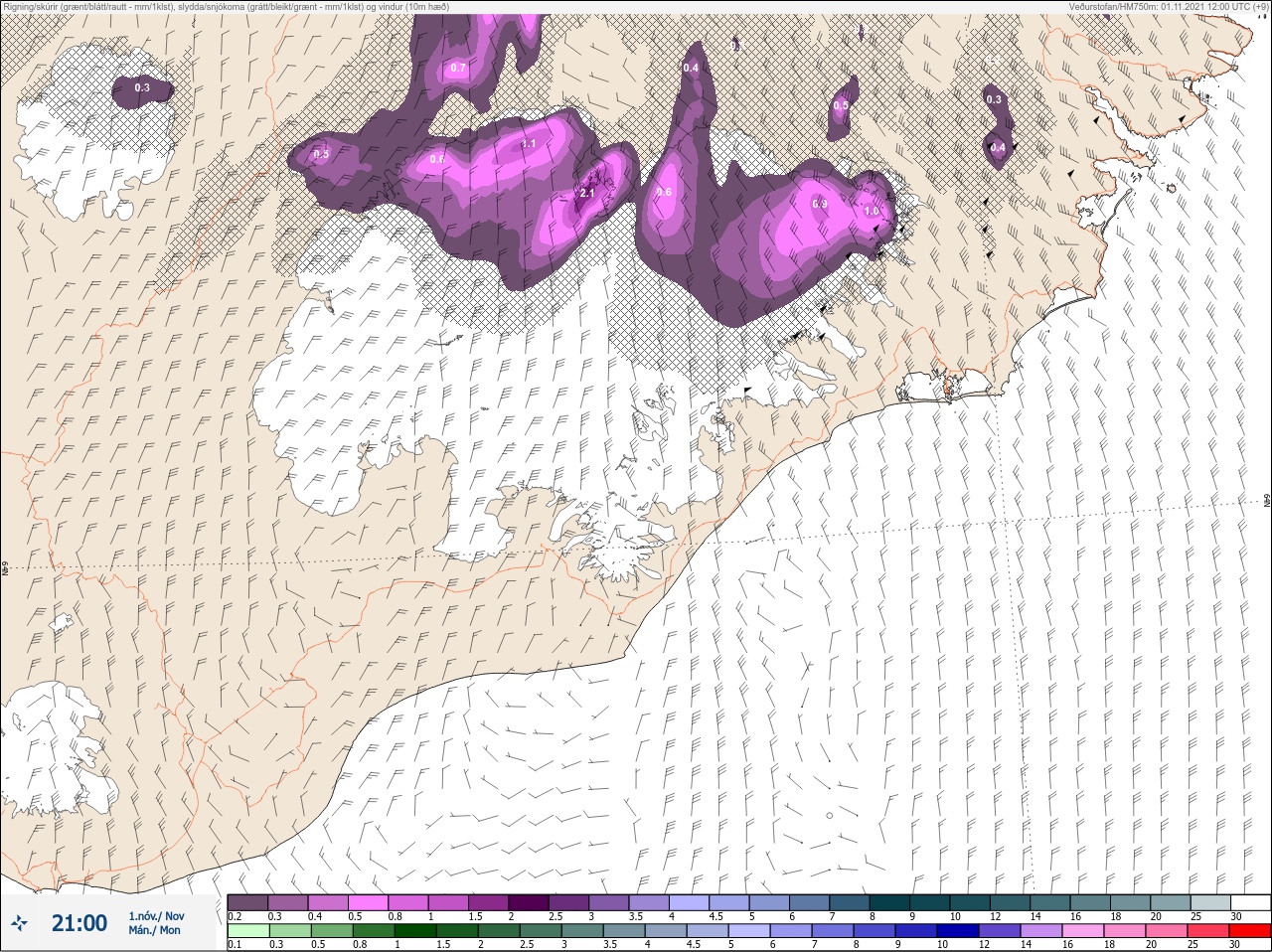The height and width of the screenshot is (952, 1272).
Task: Select the dark teal 9 swatch, upper row
Action: 930,901
